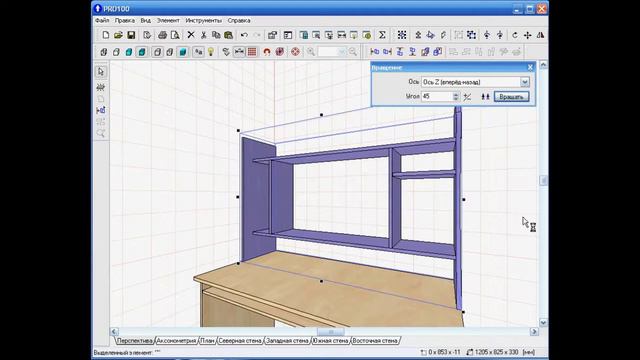Open the Справка menu
640x360 pixels.
(239, 20)
